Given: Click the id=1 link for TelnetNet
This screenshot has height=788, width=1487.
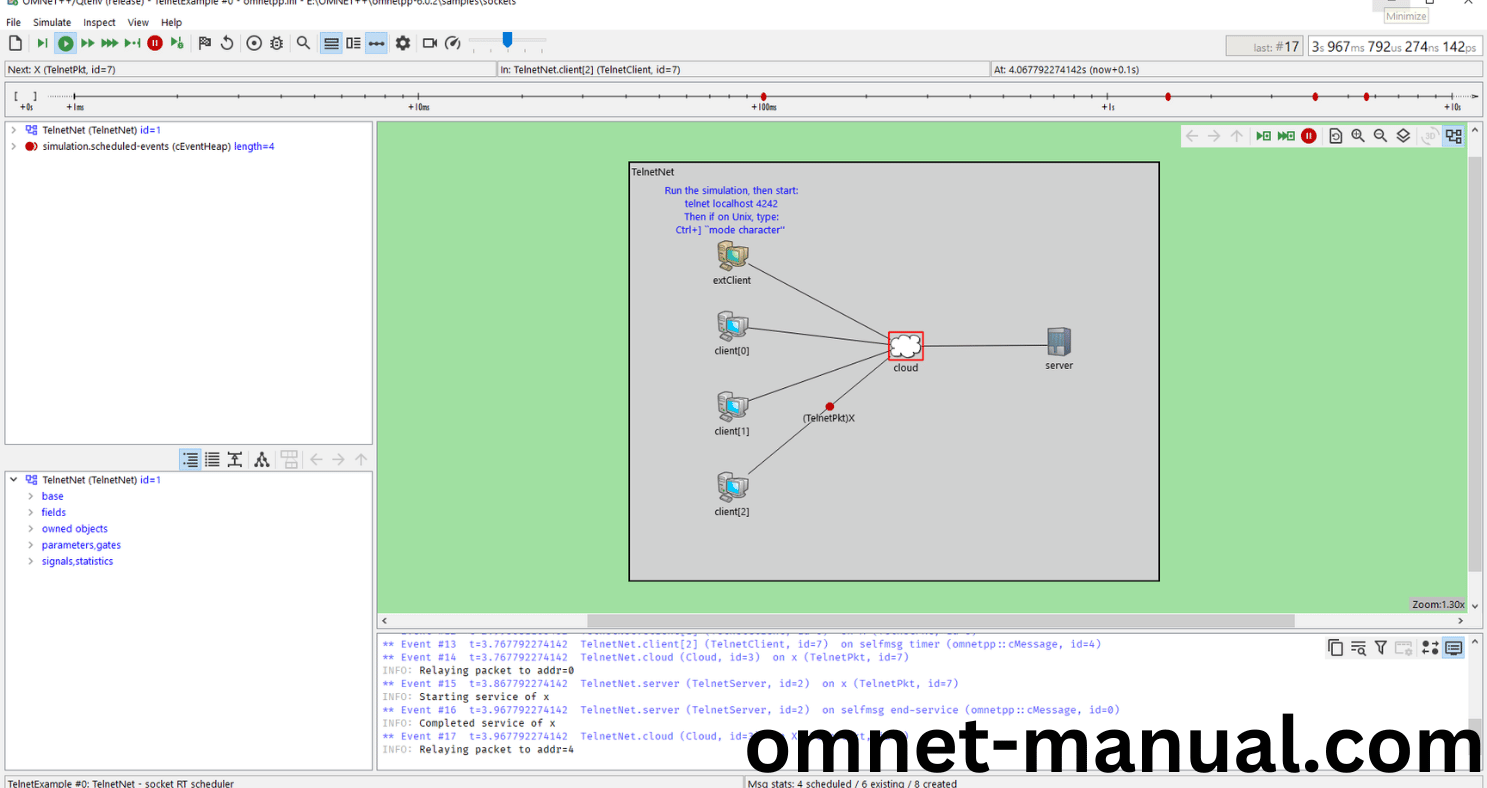Looking at the screenshot, I should click(148, 129).
